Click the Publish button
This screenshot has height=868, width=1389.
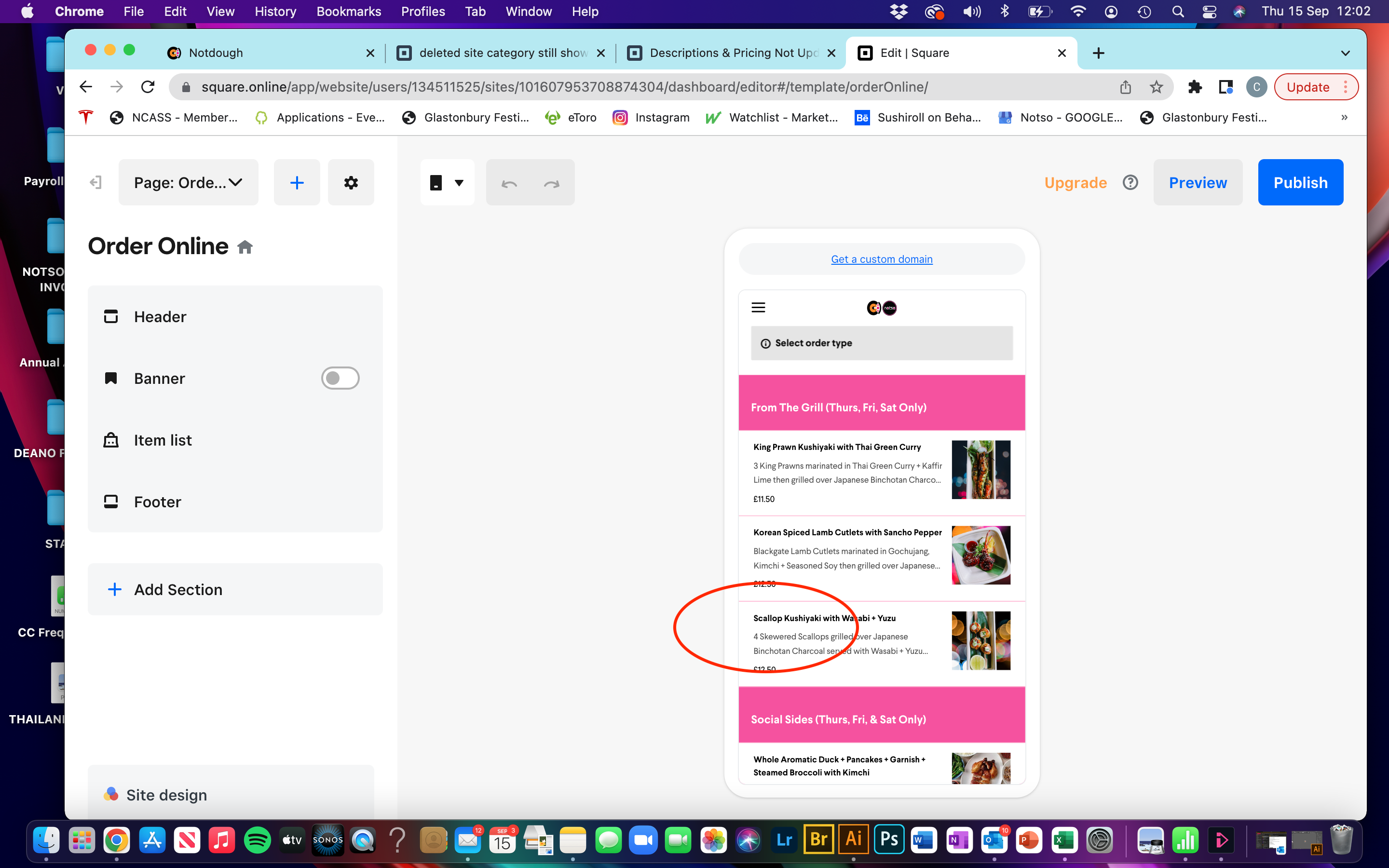pos(1300,182)
